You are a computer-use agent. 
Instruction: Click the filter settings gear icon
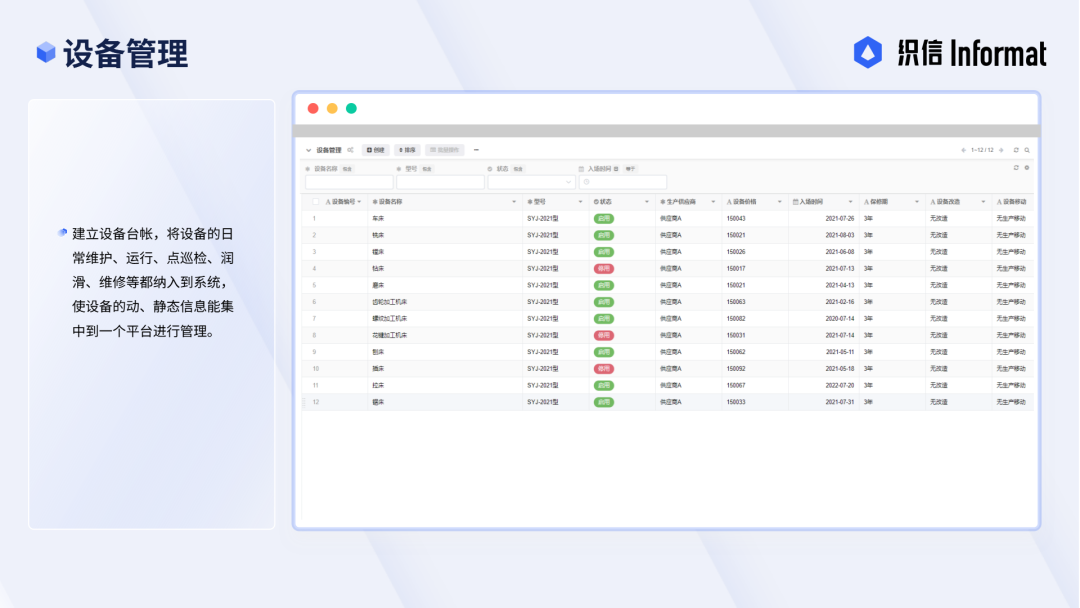pyautogui.click(x=1026, y=168)
